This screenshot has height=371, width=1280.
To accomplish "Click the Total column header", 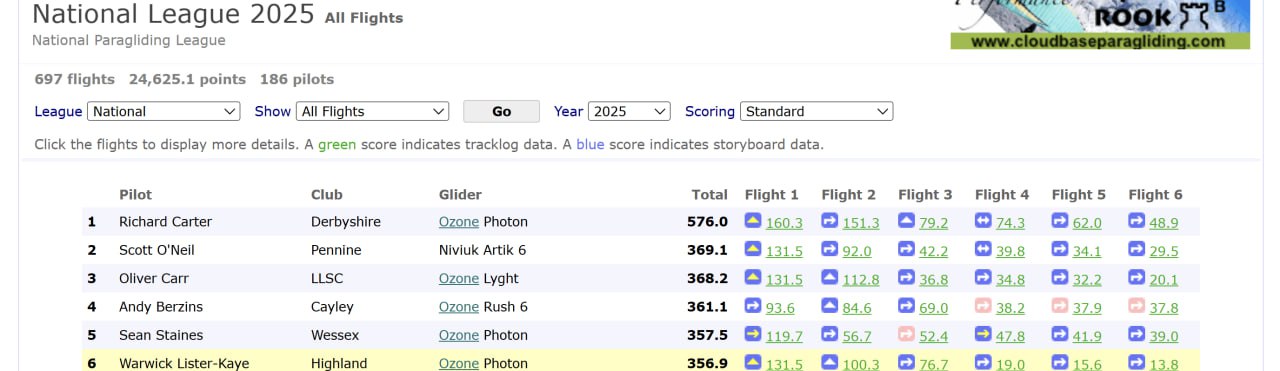I will pyautogui.click(x=709, y=195).
